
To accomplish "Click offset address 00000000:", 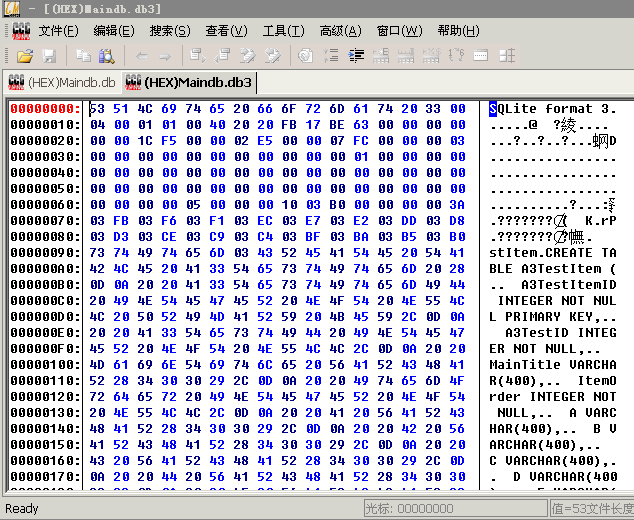I will click(x=45, y=109).
